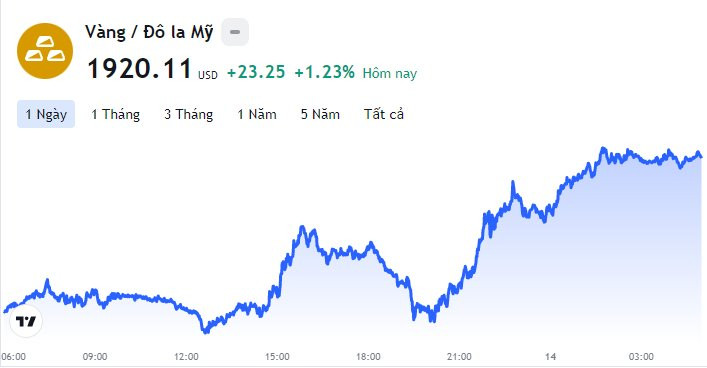
Task: Click the gold bars symbol icon
Action: (x=45, y=51)
